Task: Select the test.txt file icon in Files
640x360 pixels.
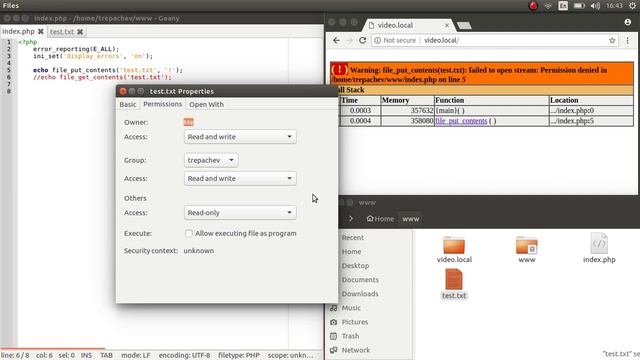Action: [x=454, y=279]
